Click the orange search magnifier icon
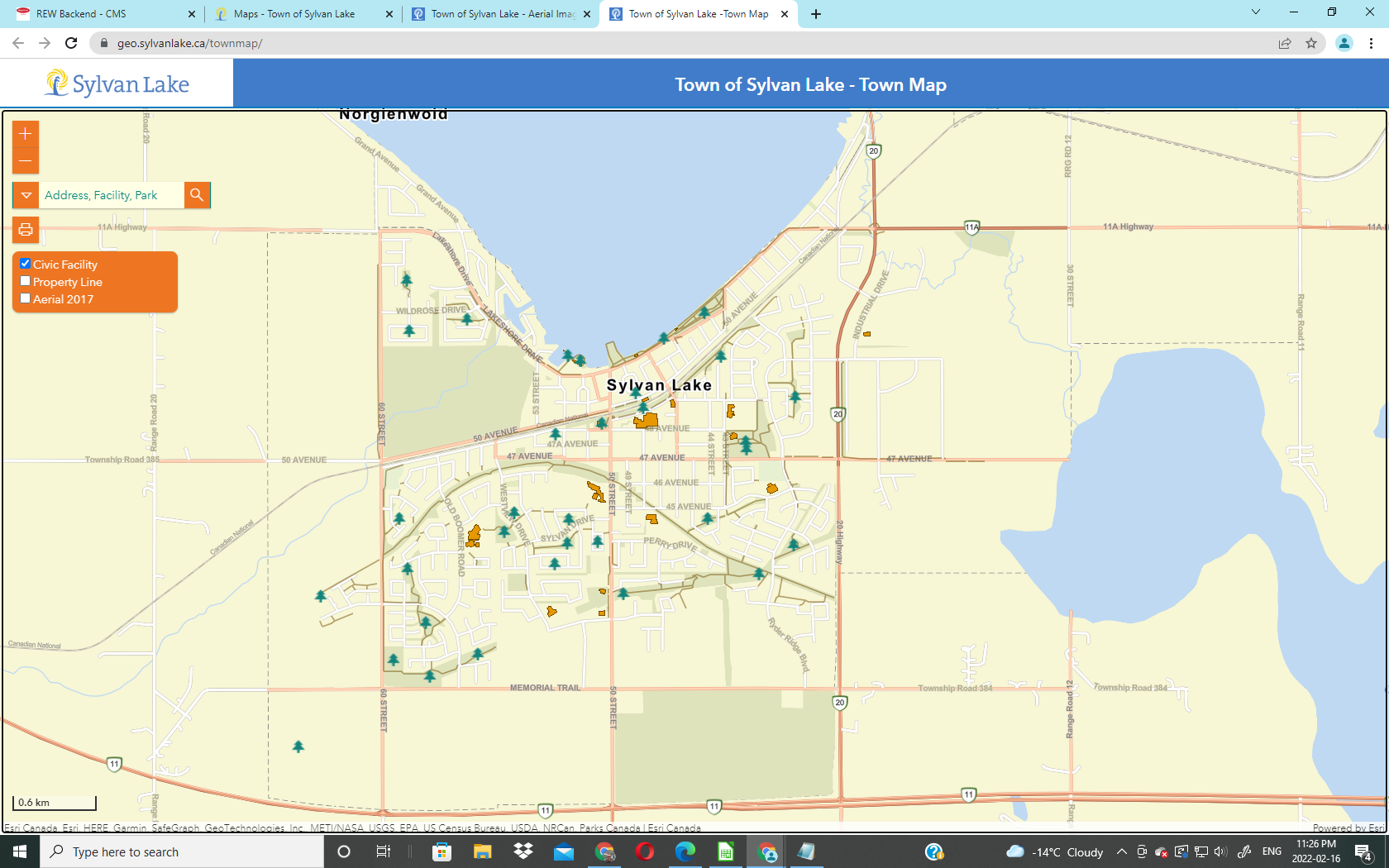1389x868 pixels. (x=197, y=195)
